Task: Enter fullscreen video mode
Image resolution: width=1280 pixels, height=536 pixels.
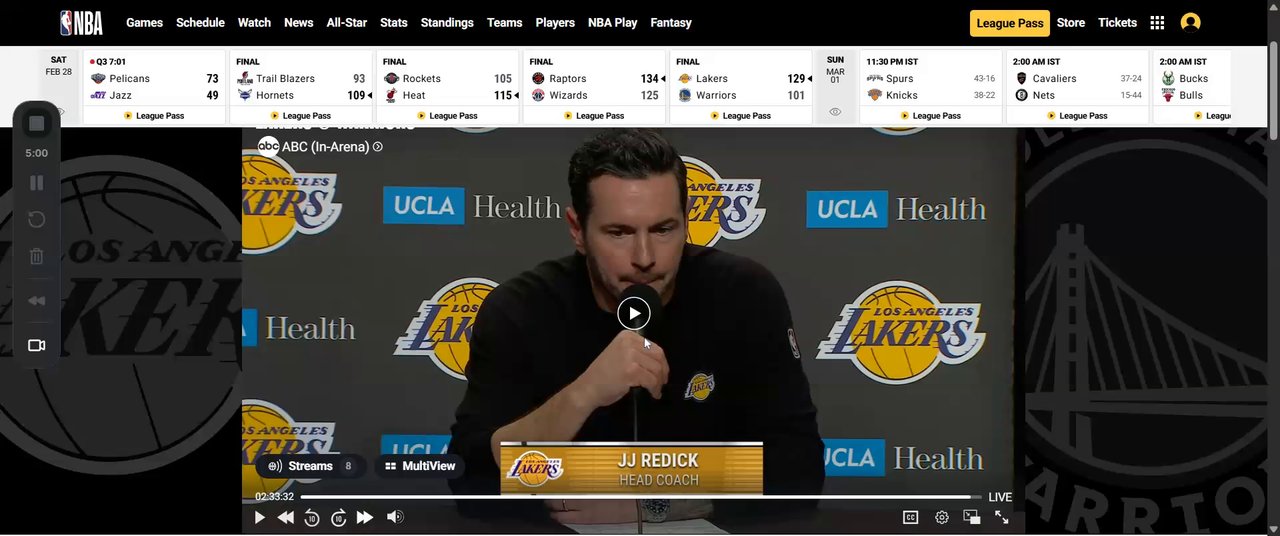Action: (x=1002, y=517)
